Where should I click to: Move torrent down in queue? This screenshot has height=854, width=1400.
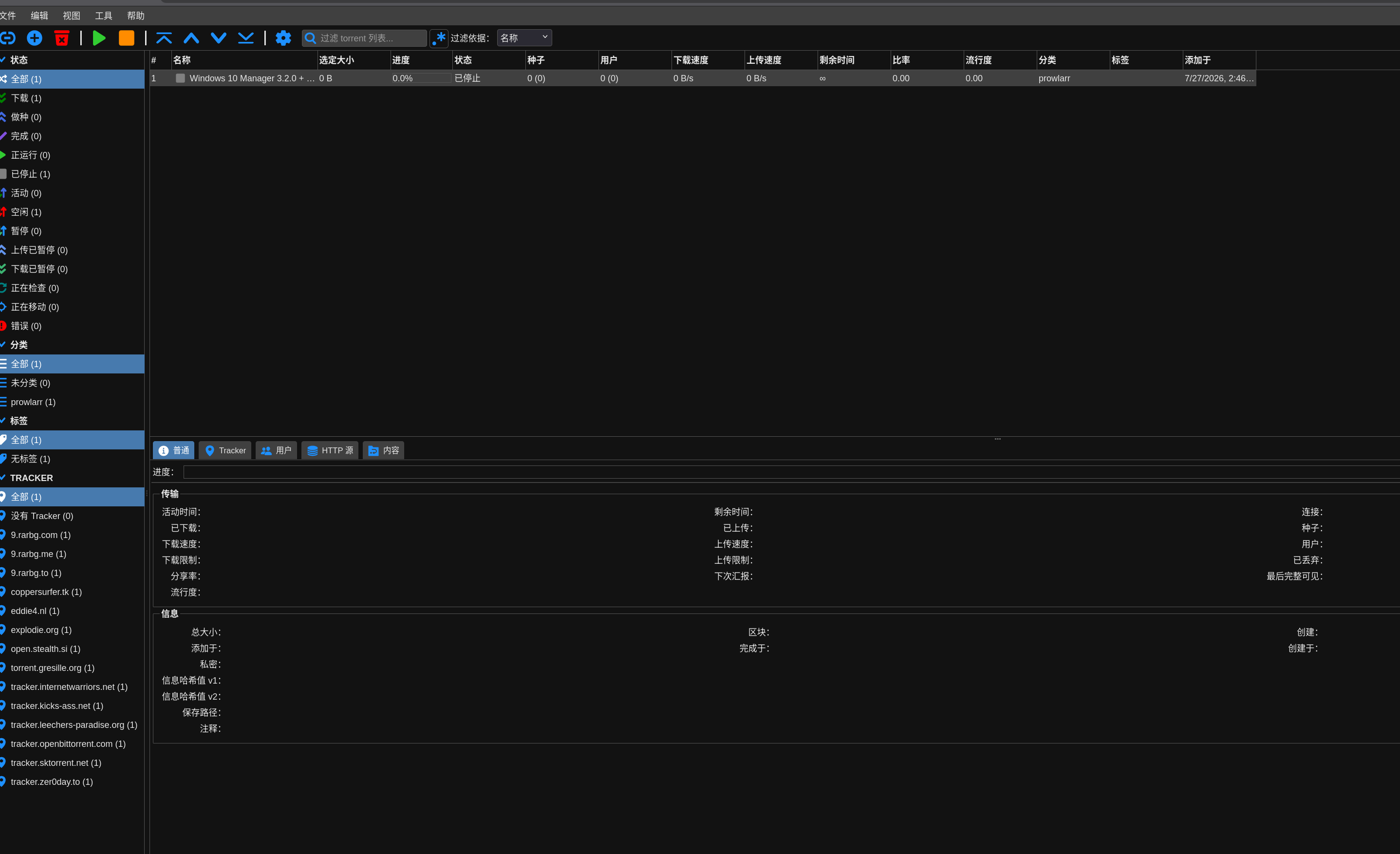pos(219,38)
